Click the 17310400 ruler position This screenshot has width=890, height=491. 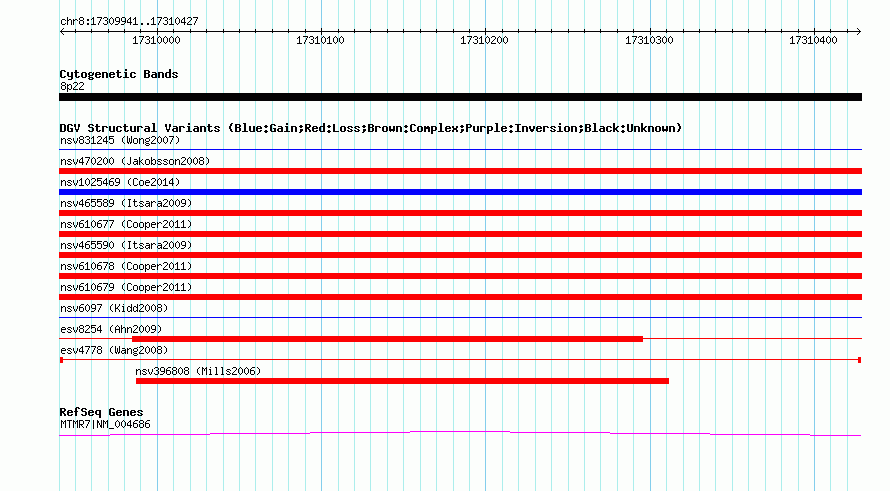tap(813, 40)
